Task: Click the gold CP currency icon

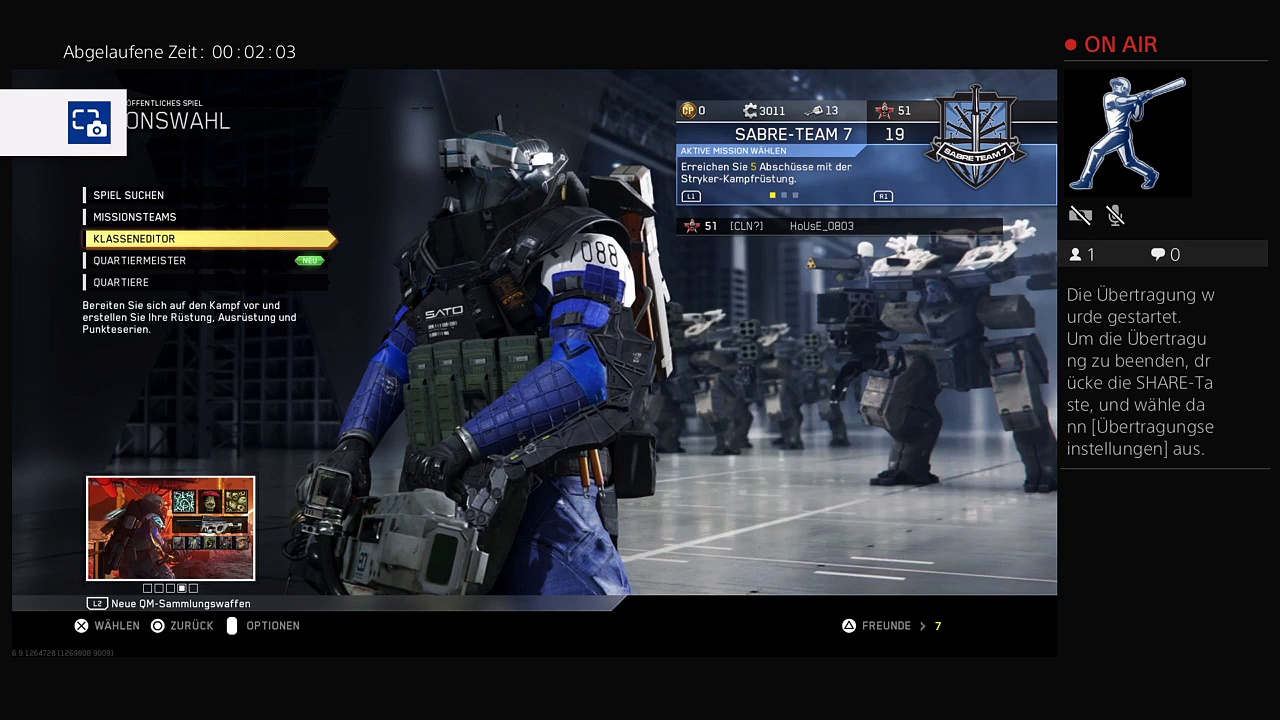Action: [x=688, y=110]
